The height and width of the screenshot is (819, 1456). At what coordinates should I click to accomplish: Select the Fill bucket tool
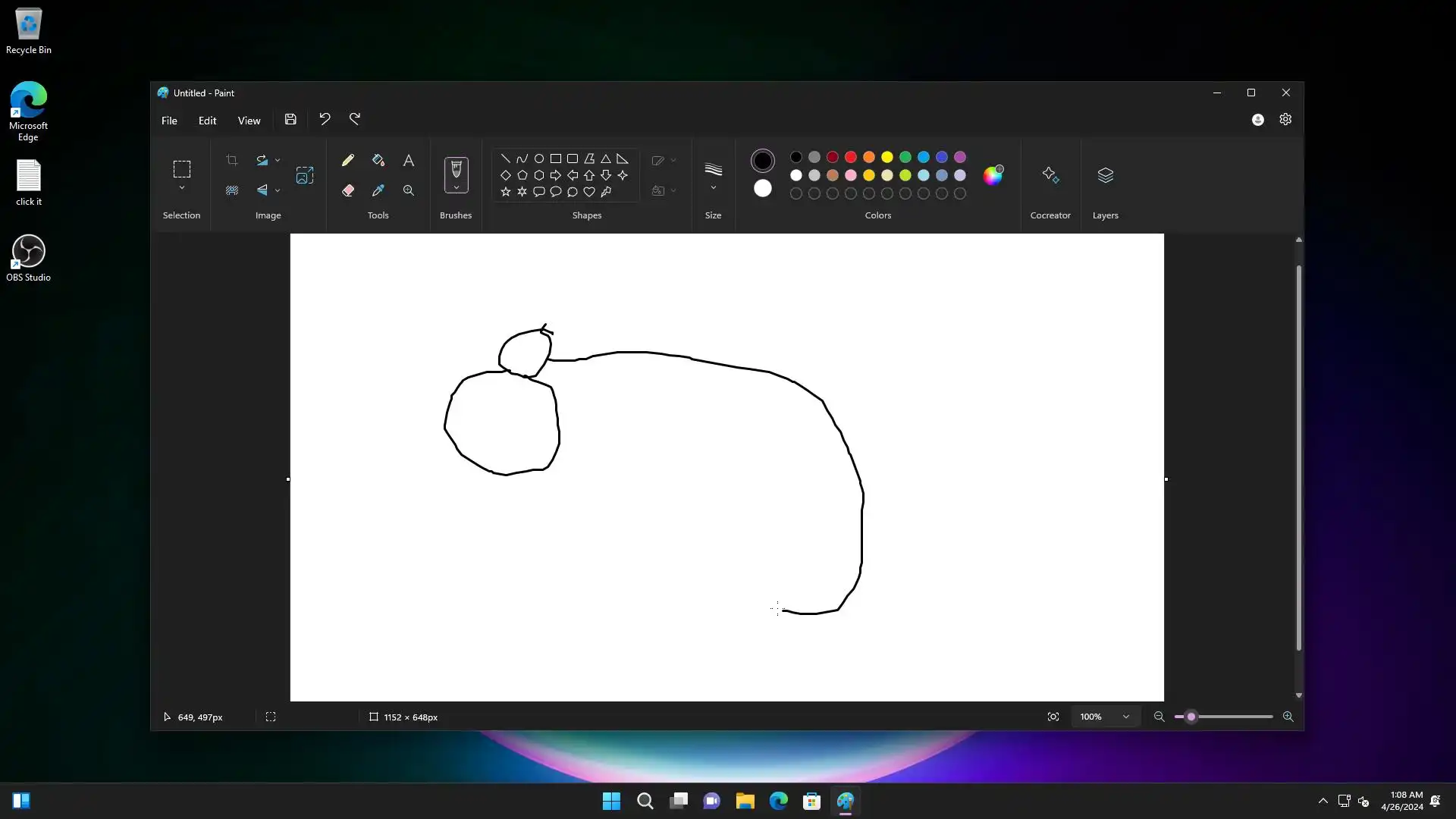pos(378,160)
